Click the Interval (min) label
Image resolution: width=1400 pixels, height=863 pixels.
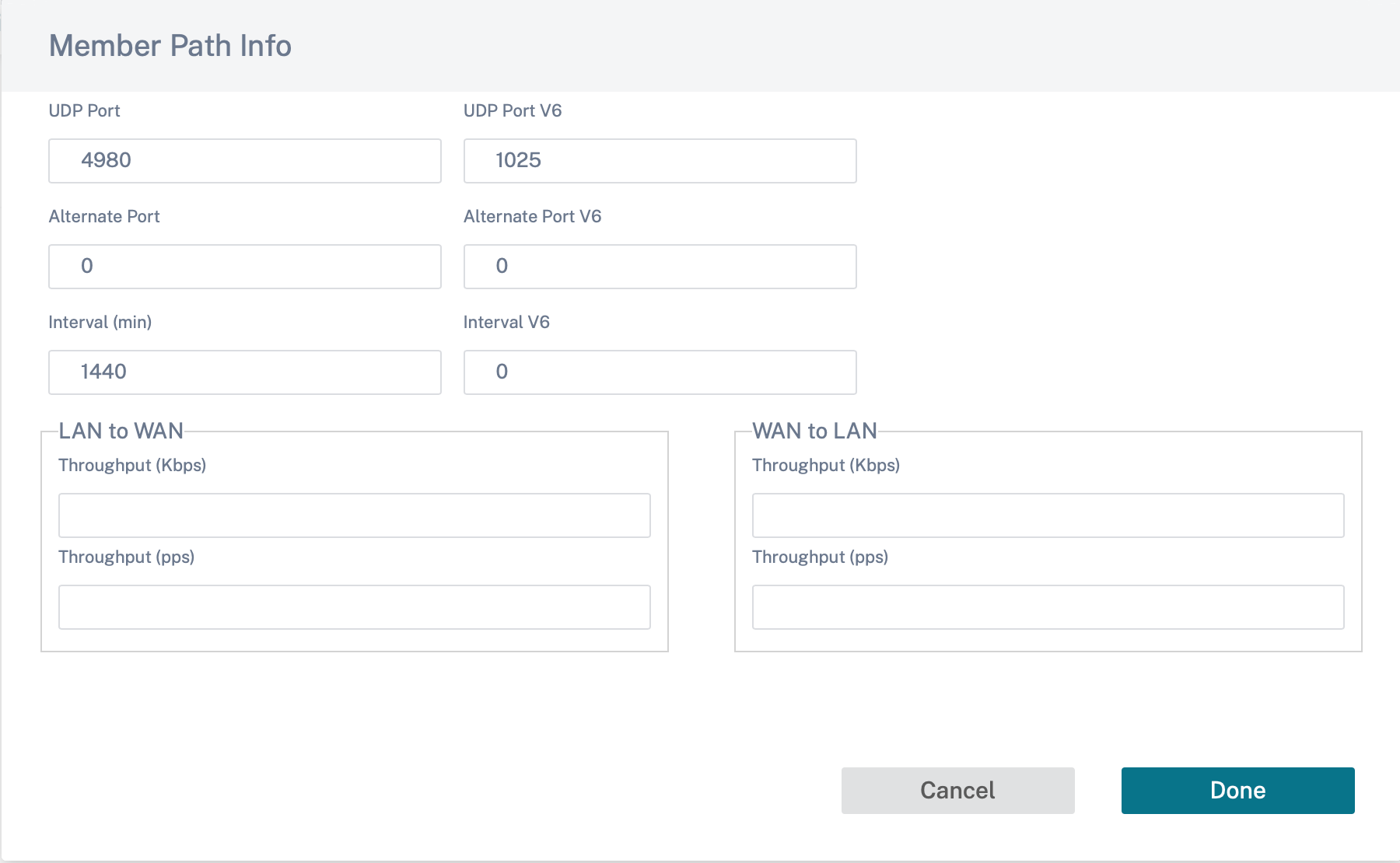[x=100, y=322]
